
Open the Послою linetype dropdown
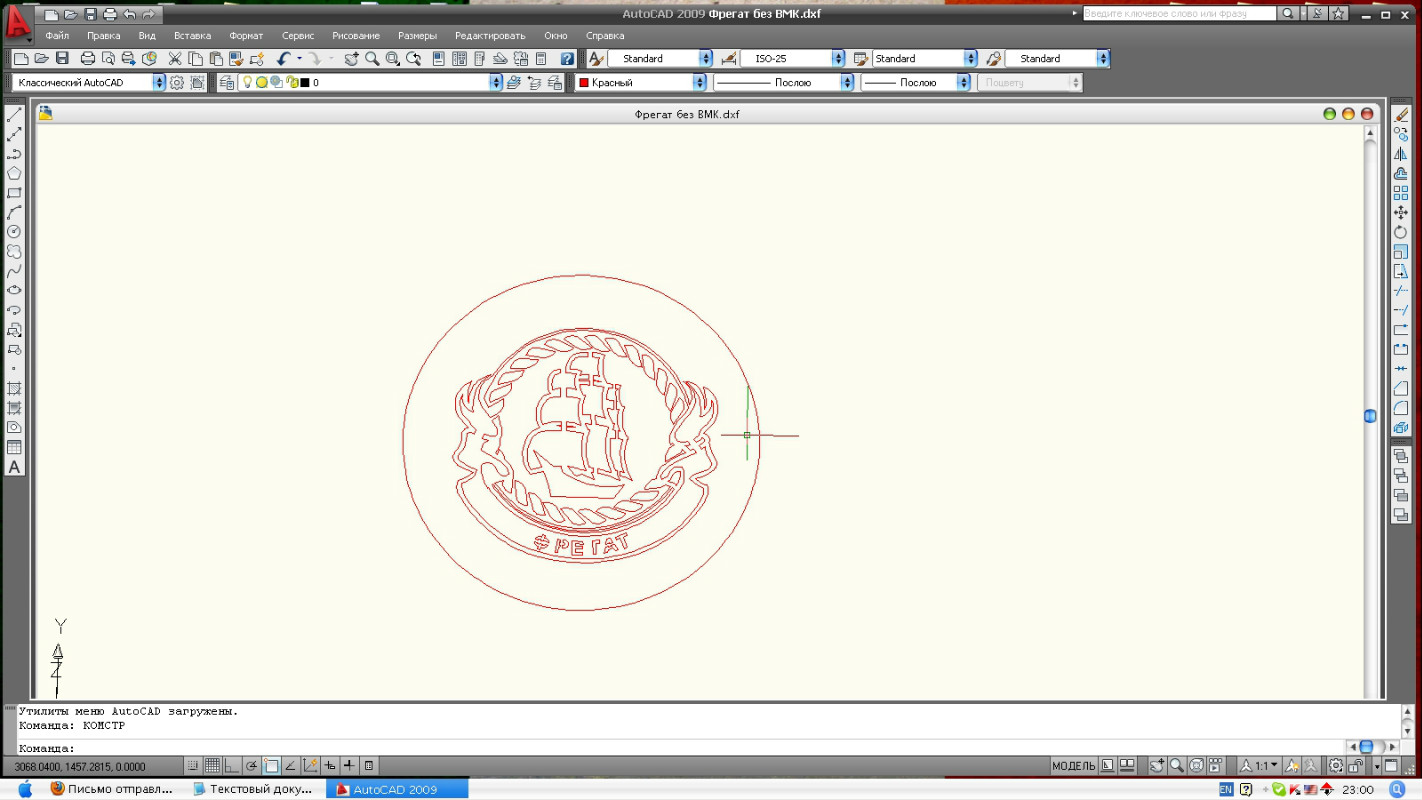(847, 83)
